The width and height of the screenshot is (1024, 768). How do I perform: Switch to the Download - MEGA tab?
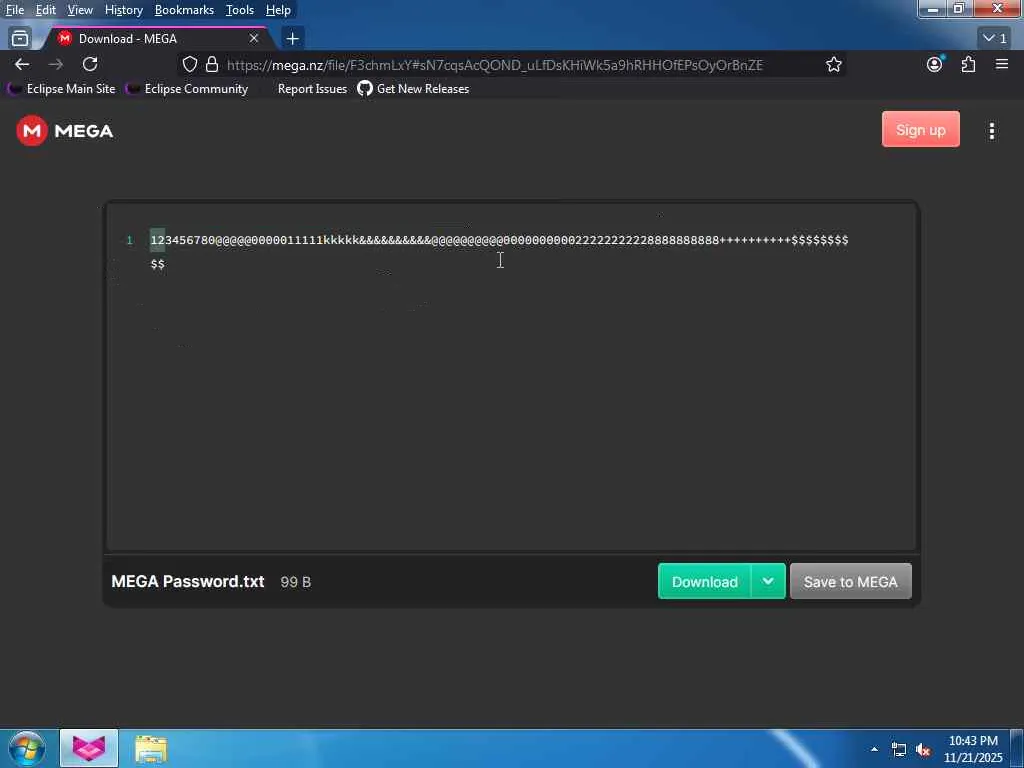coord(157,39)
